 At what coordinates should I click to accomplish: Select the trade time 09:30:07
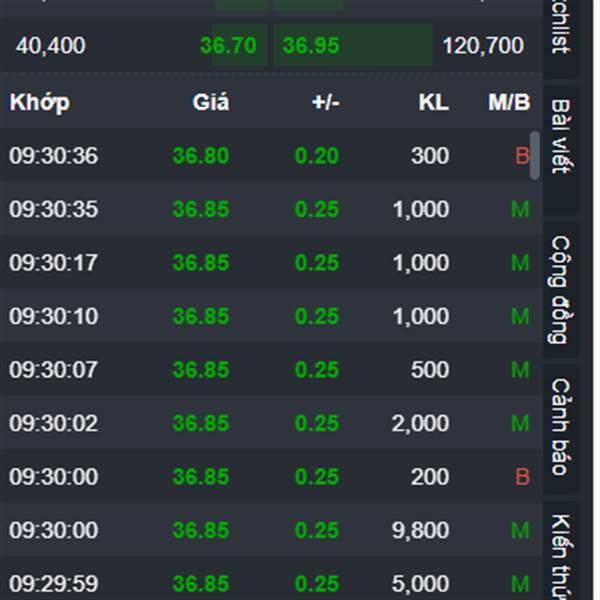[53, 370]
